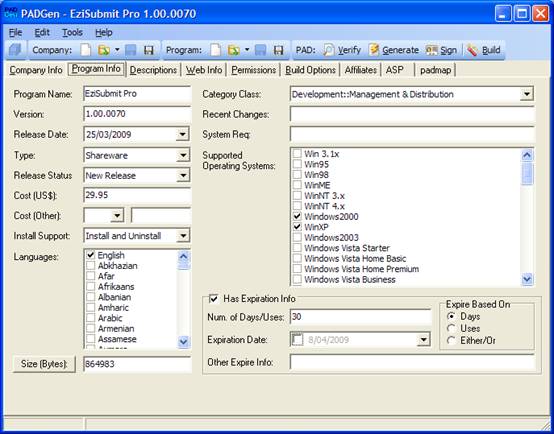This screenshot has height=434, width=554.
Task: Open the Edit menu
Action: coord(42,33)
